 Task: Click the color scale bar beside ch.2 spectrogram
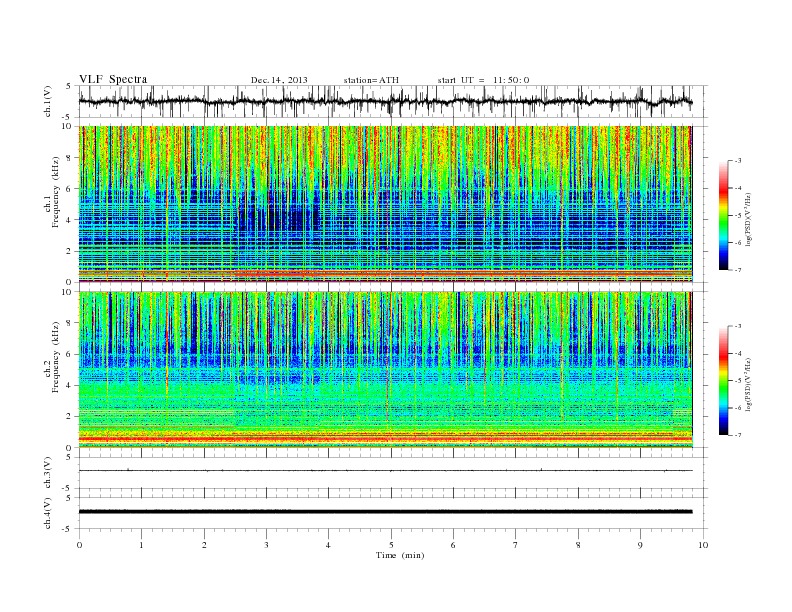pos(723,380)
